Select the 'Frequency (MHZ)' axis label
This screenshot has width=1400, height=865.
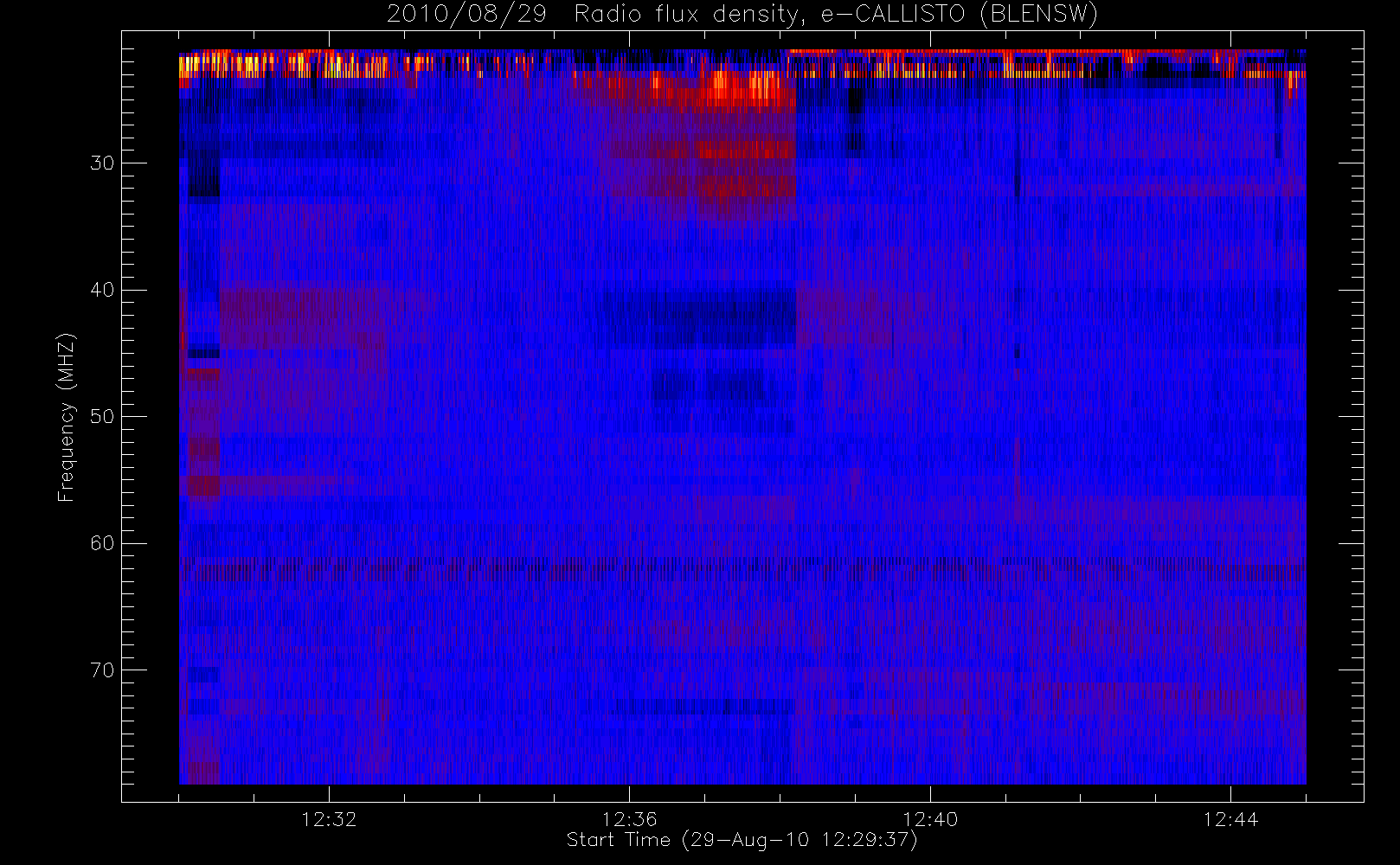point(66,417)
